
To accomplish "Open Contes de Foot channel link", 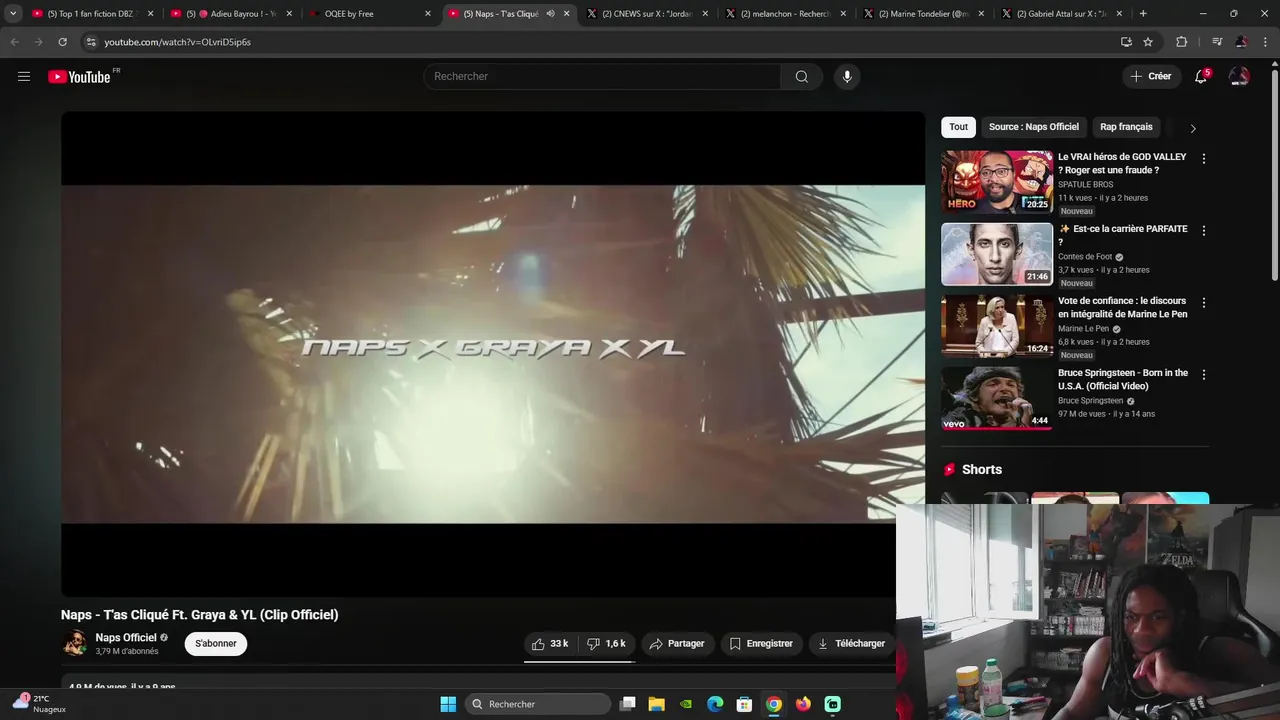I will pyautogui.click(x=1085, y=257).
